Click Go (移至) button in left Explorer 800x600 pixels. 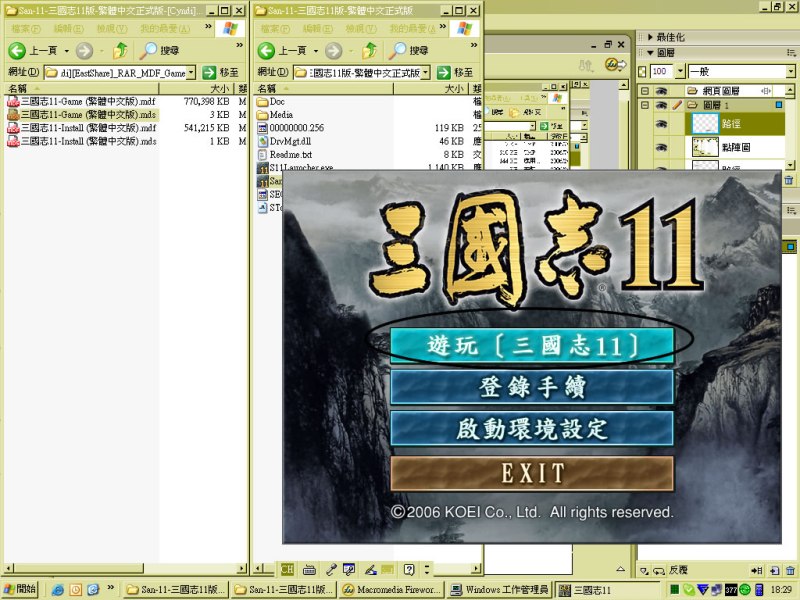point(220,72)
